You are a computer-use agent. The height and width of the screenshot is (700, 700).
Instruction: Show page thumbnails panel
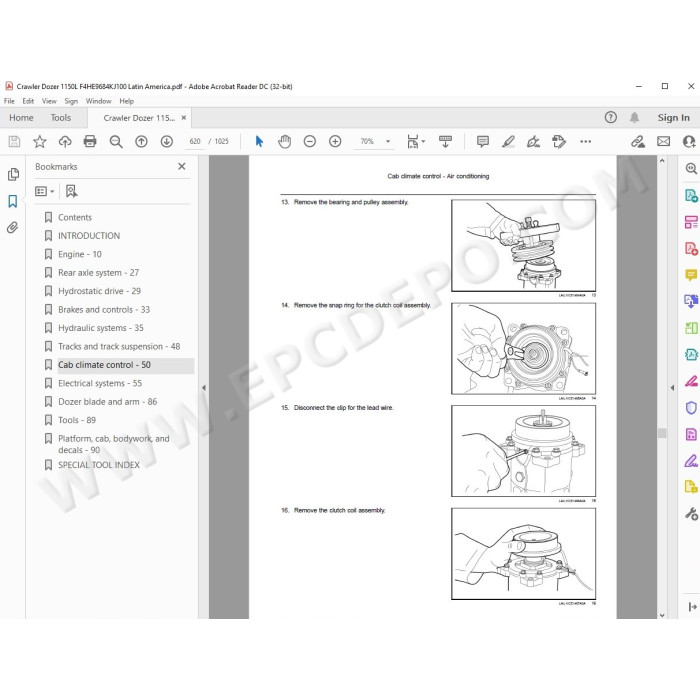point(13,174)
